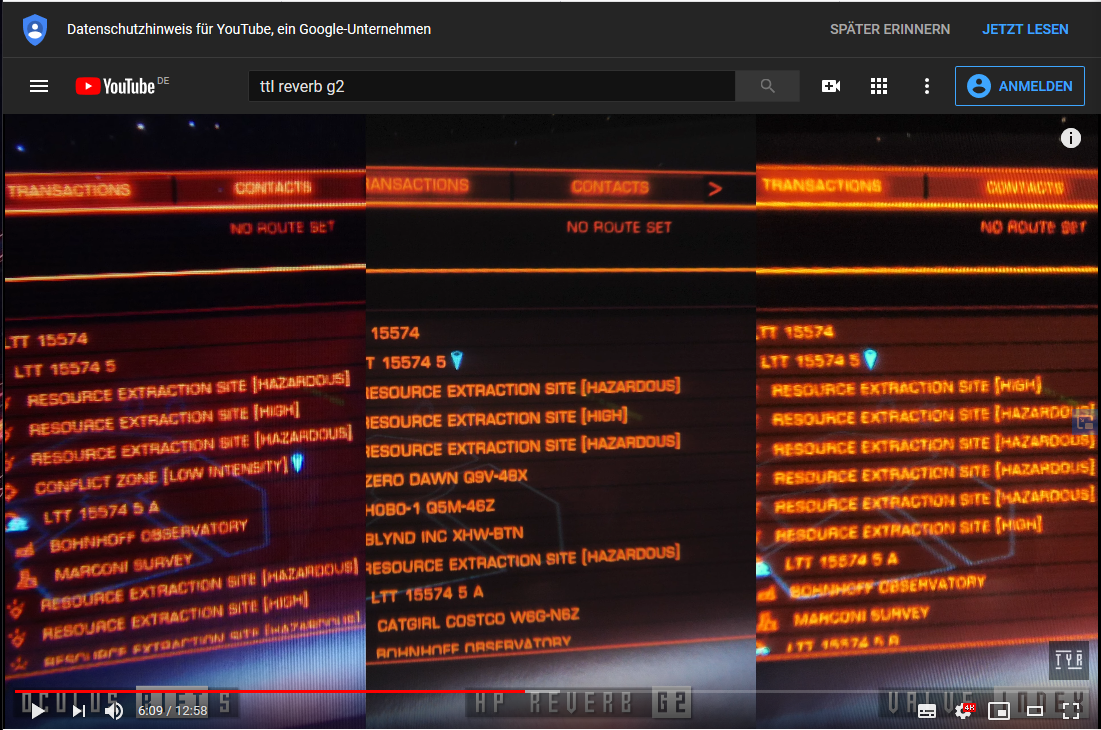This screenshot has width=1101, height=730.
Task: Mute the video volume speaker icon
Action: coord(114,711)
